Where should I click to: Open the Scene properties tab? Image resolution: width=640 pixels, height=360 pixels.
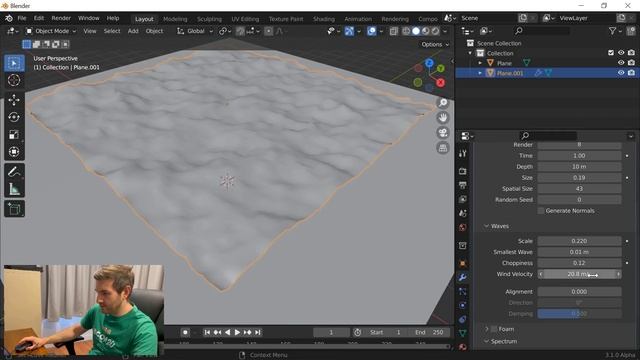(462, 213)
